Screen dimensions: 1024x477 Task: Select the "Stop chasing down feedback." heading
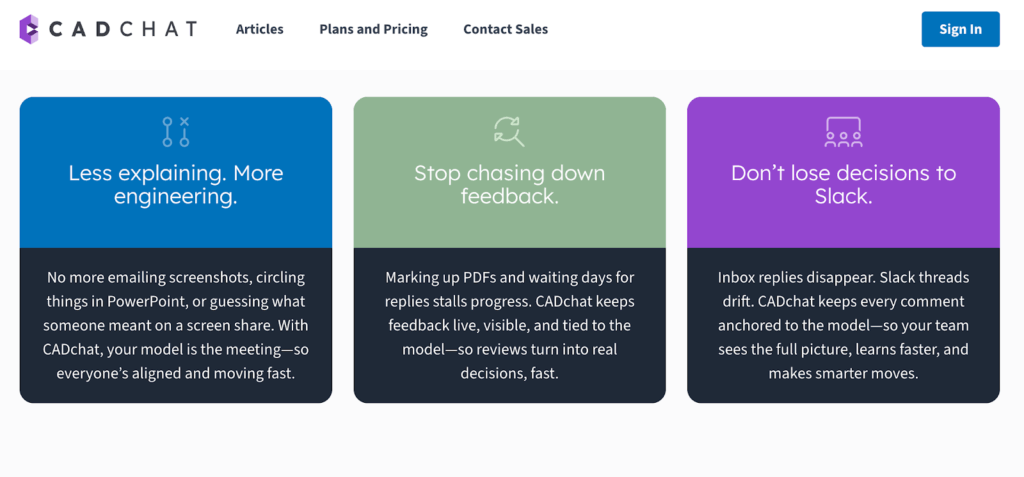point(509,185)
